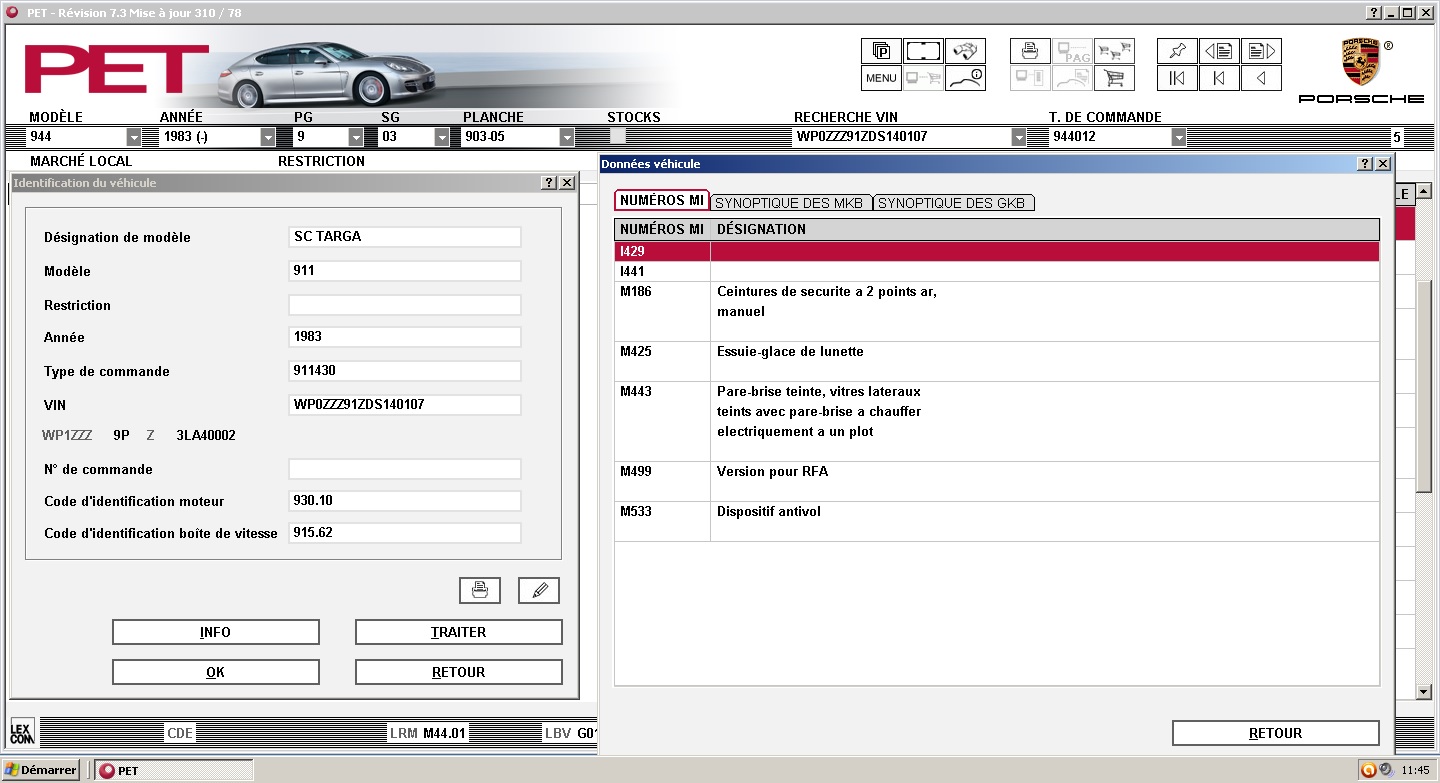Click the Désignation de modèle field
This screenshot has height=783, width=1440.
(x=405, y=237)
